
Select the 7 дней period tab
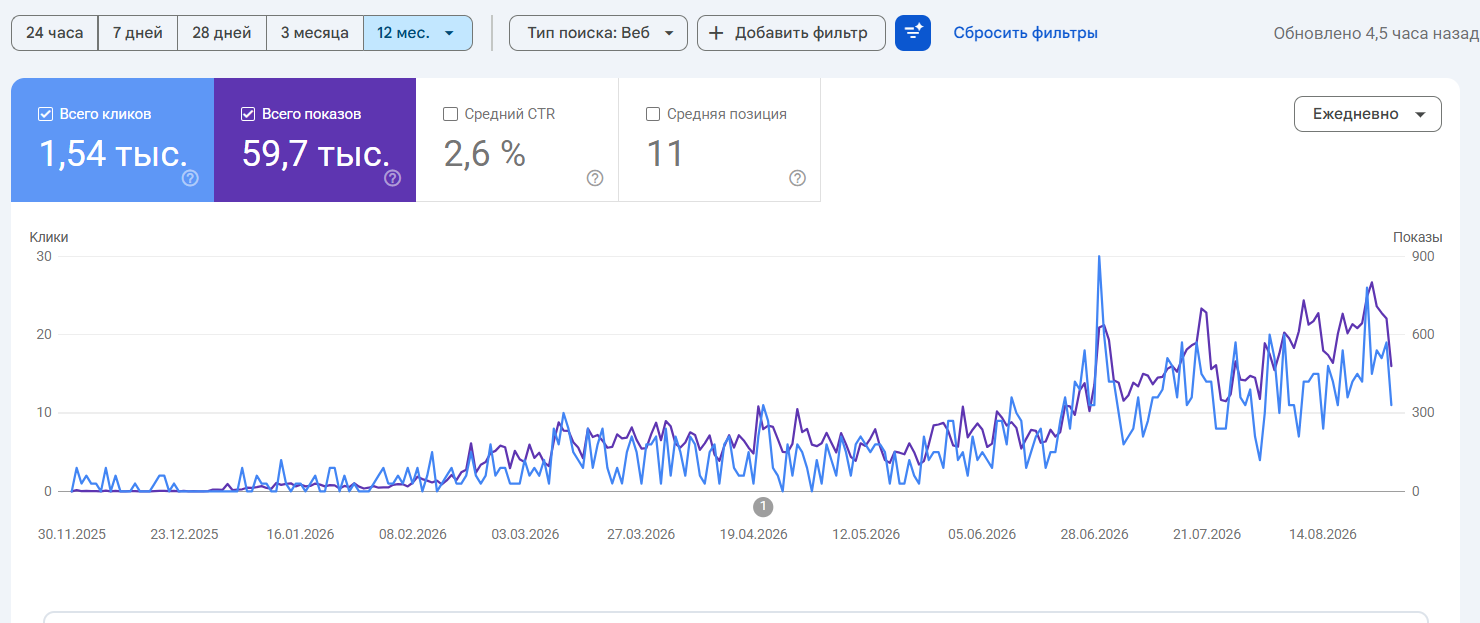[x=138, y=33]
